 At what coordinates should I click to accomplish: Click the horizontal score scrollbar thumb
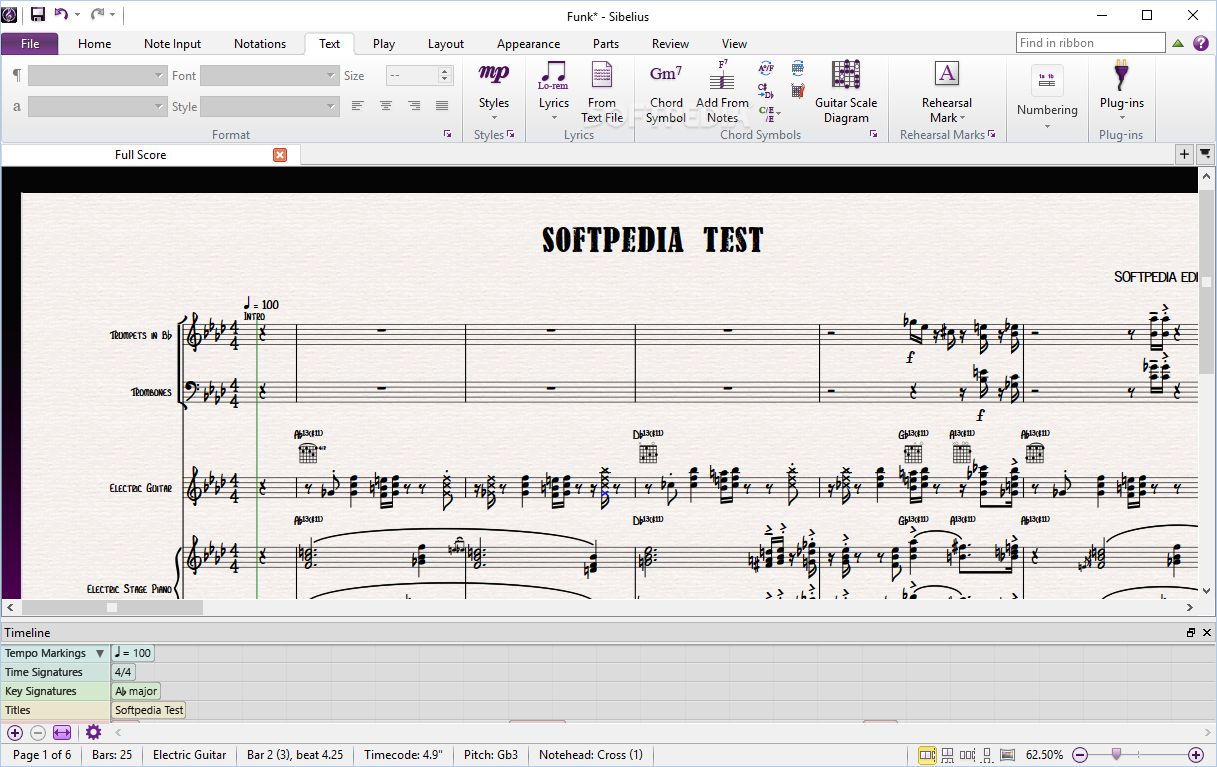[x=112, y=607]
